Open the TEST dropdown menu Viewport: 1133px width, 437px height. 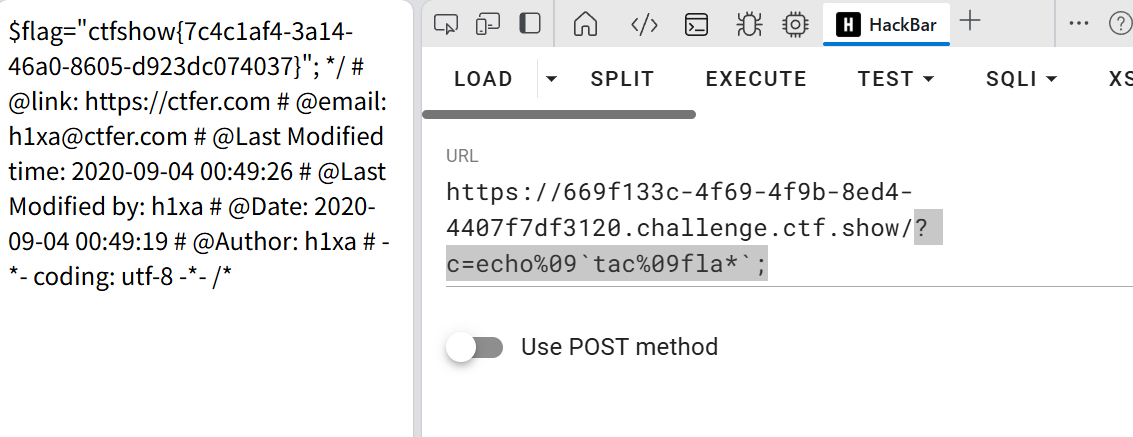(896, 79)
